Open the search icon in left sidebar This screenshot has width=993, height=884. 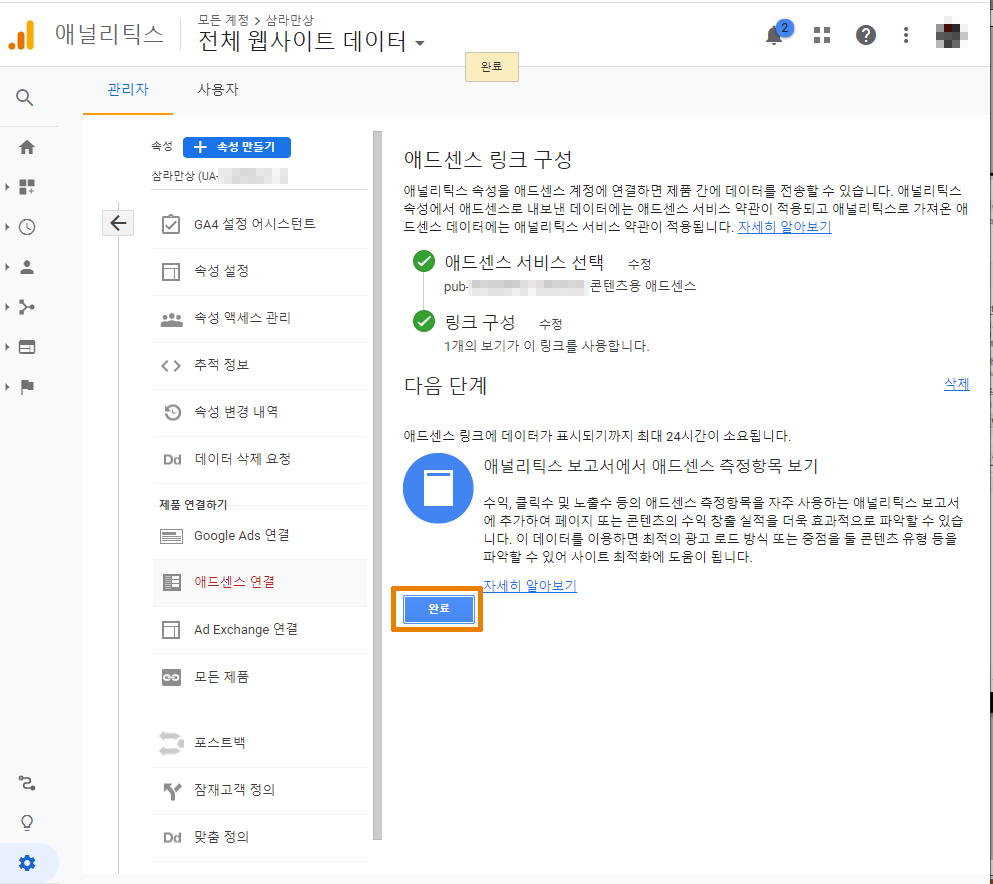pos(25,98)
